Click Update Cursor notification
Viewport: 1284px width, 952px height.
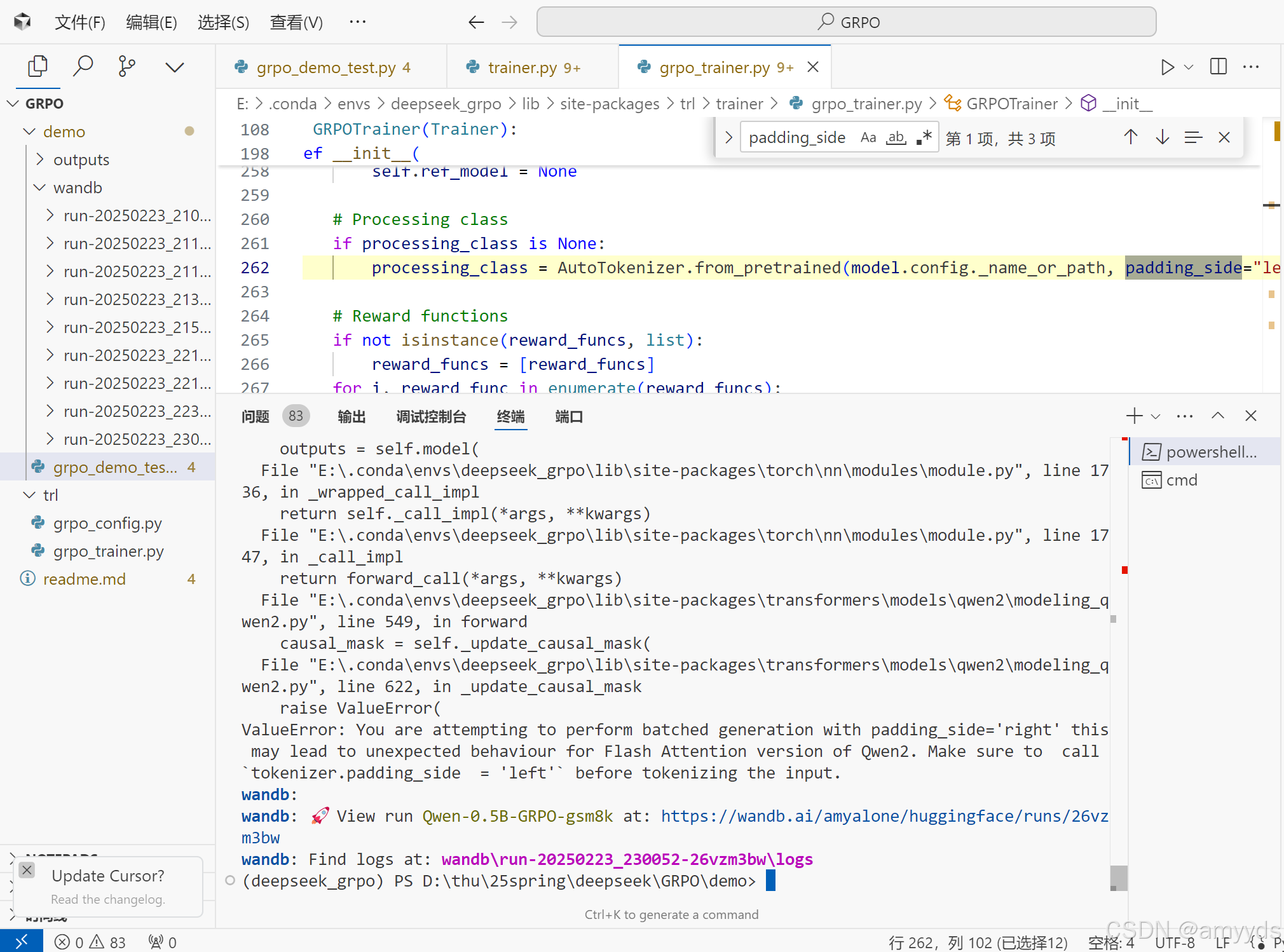coord(108,876)
